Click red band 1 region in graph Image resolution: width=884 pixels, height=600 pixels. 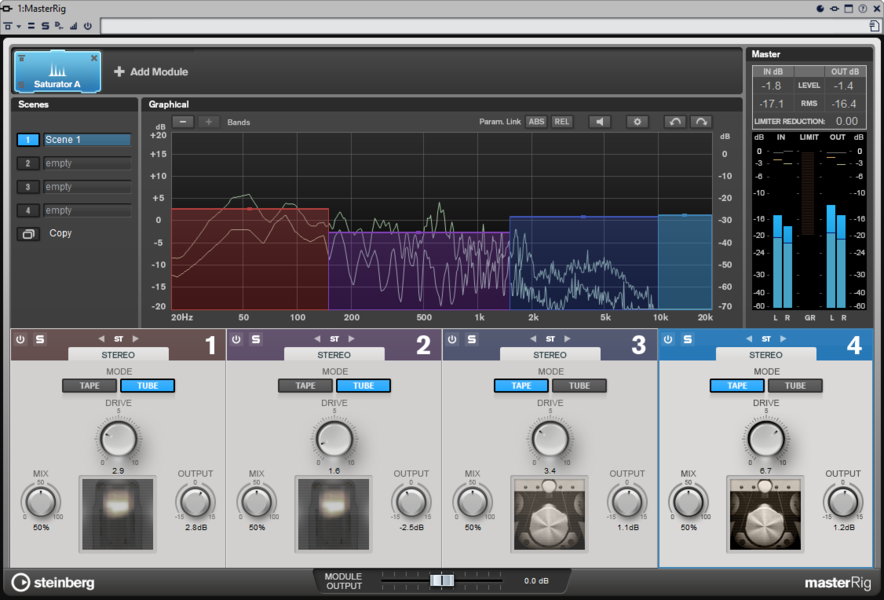click(x=250, y=259)
